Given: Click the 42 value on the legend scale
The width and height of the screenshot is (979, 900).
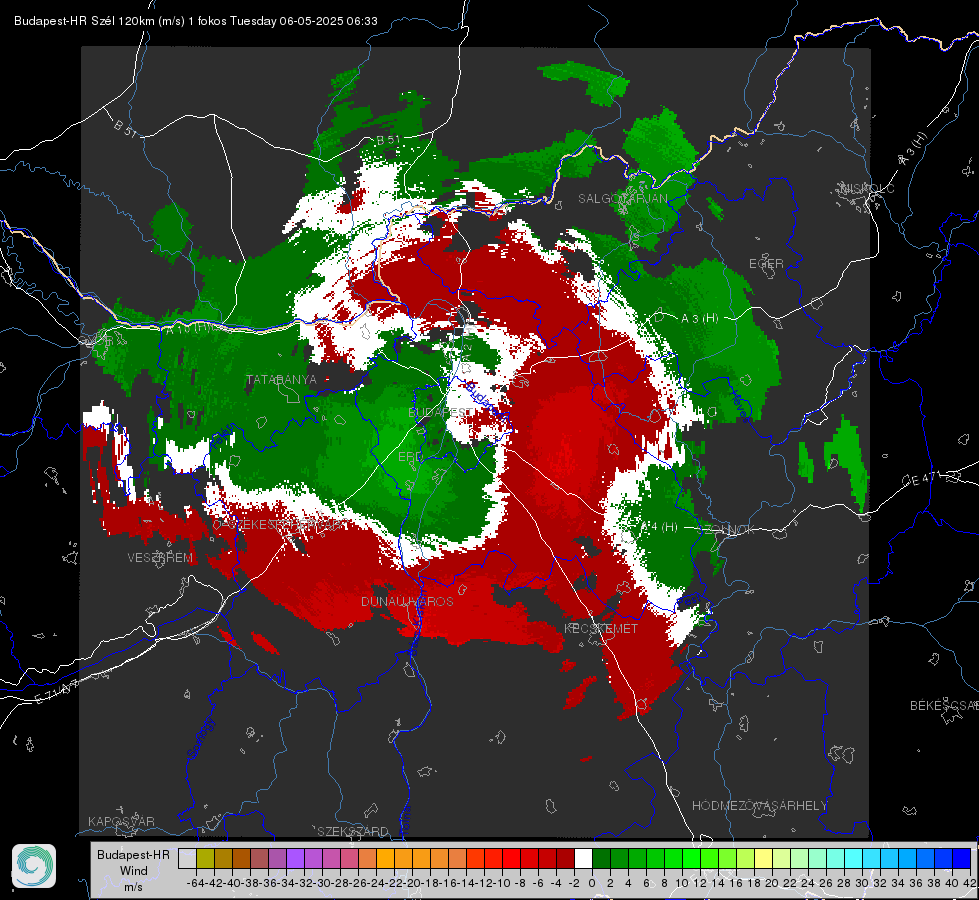Looking at the screenshot, I should (970, 883).
